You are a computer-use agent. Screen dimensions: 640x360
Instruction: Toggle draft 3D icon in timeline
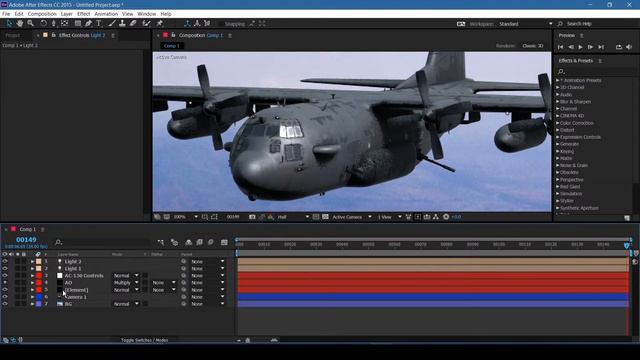[174, 242]
